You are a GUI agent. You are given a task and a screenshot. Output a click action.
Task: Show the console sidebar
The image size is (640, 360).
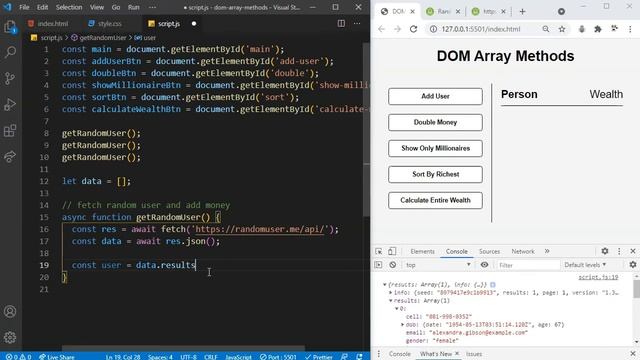tap(378, 265)
